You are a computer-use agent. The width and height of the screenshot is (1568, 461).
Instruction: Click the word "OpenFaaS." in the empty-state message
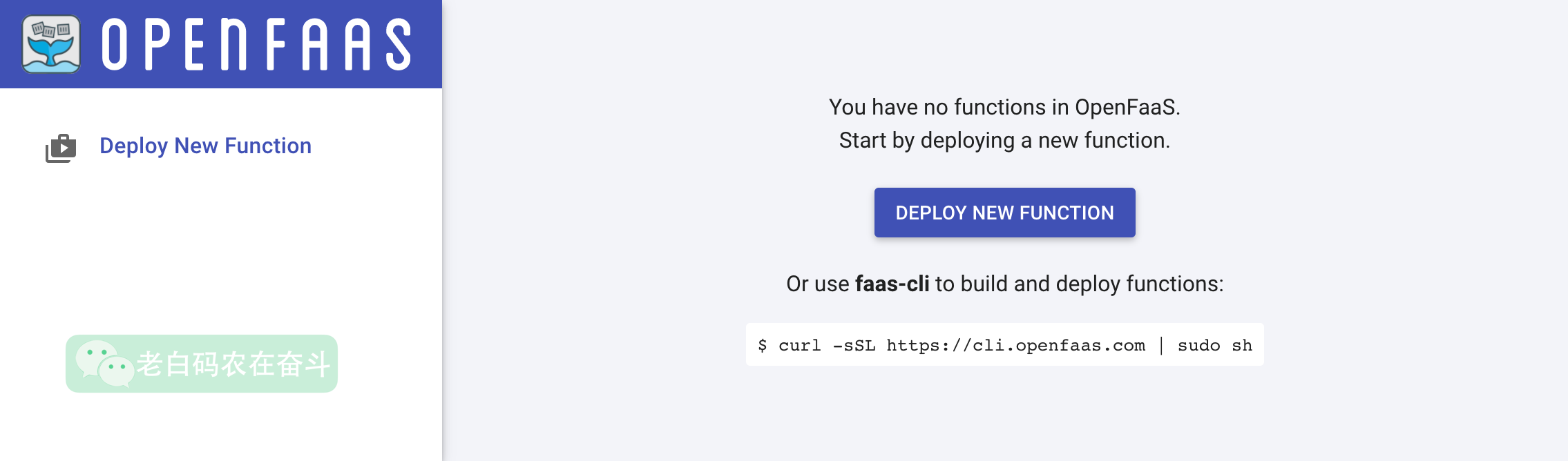[x=1127, y=107]
